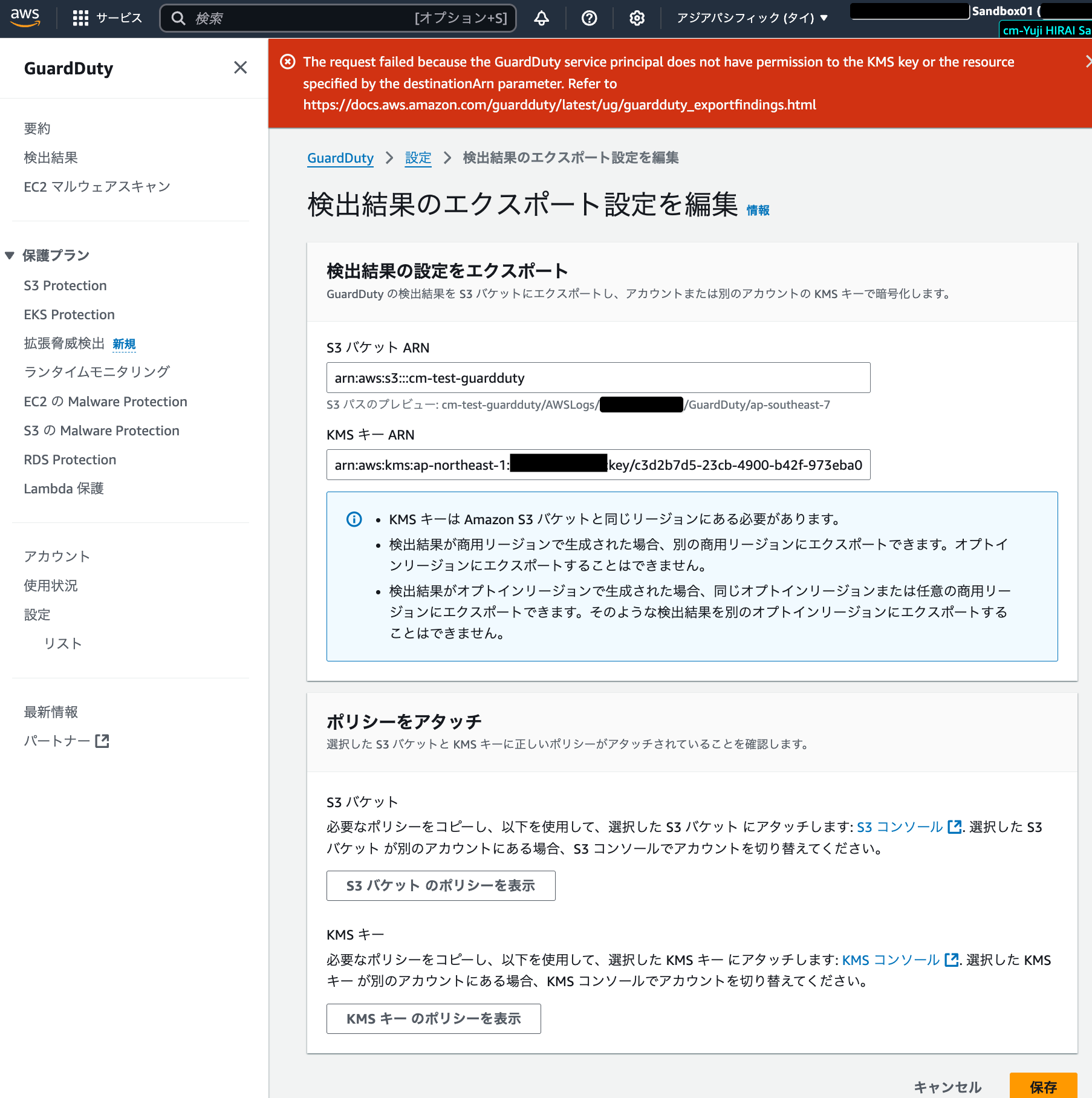Open the サービス grid menu icon
1092x1098 pixels.
tap(80, 18)
